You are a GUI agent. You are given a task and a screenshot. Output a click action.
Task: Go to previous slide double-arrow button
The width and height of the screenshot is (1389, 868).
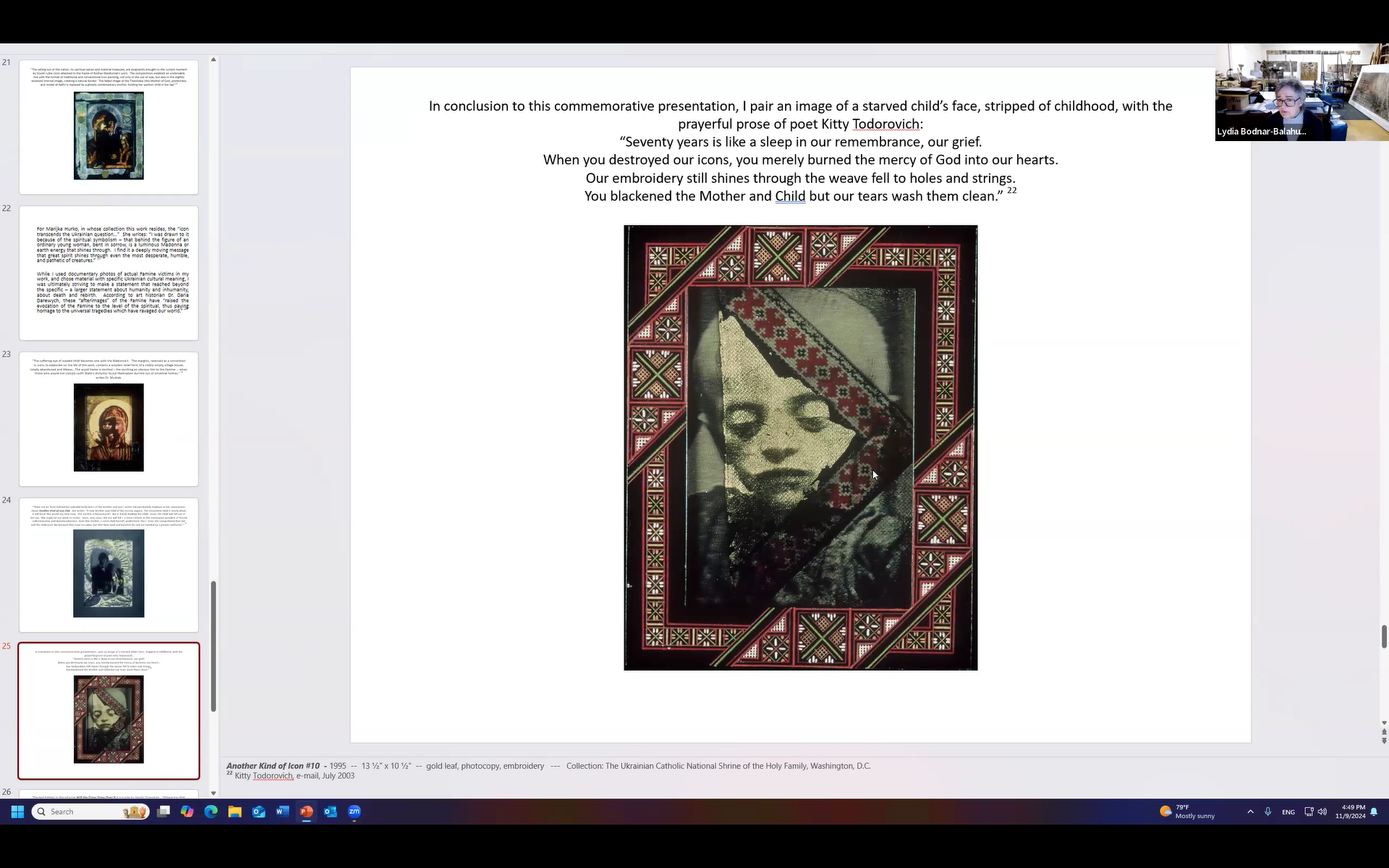point(1384,732)
